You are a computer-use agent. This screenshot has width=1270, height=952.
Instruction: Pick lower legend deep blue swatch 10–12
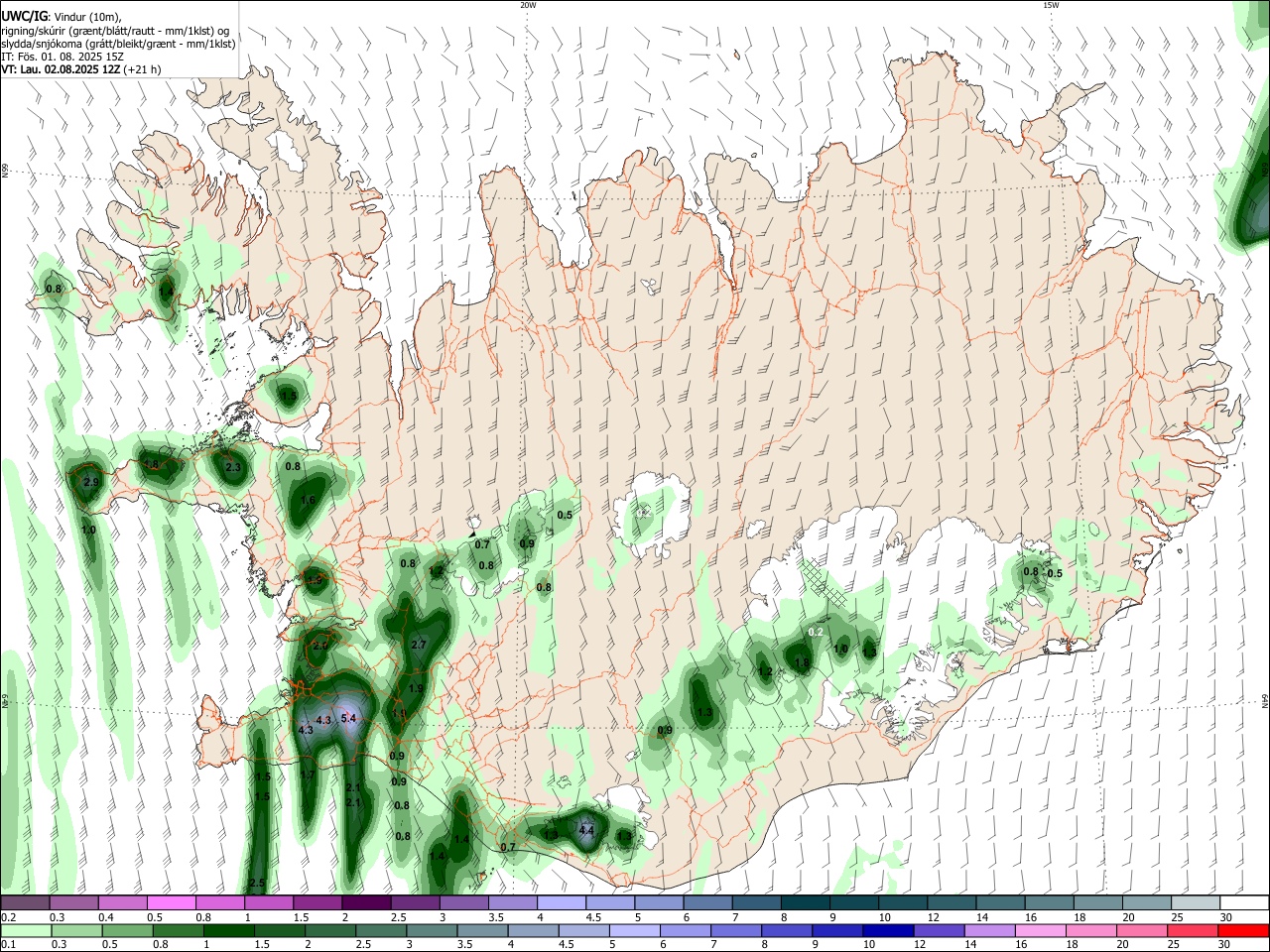point(889,930)
